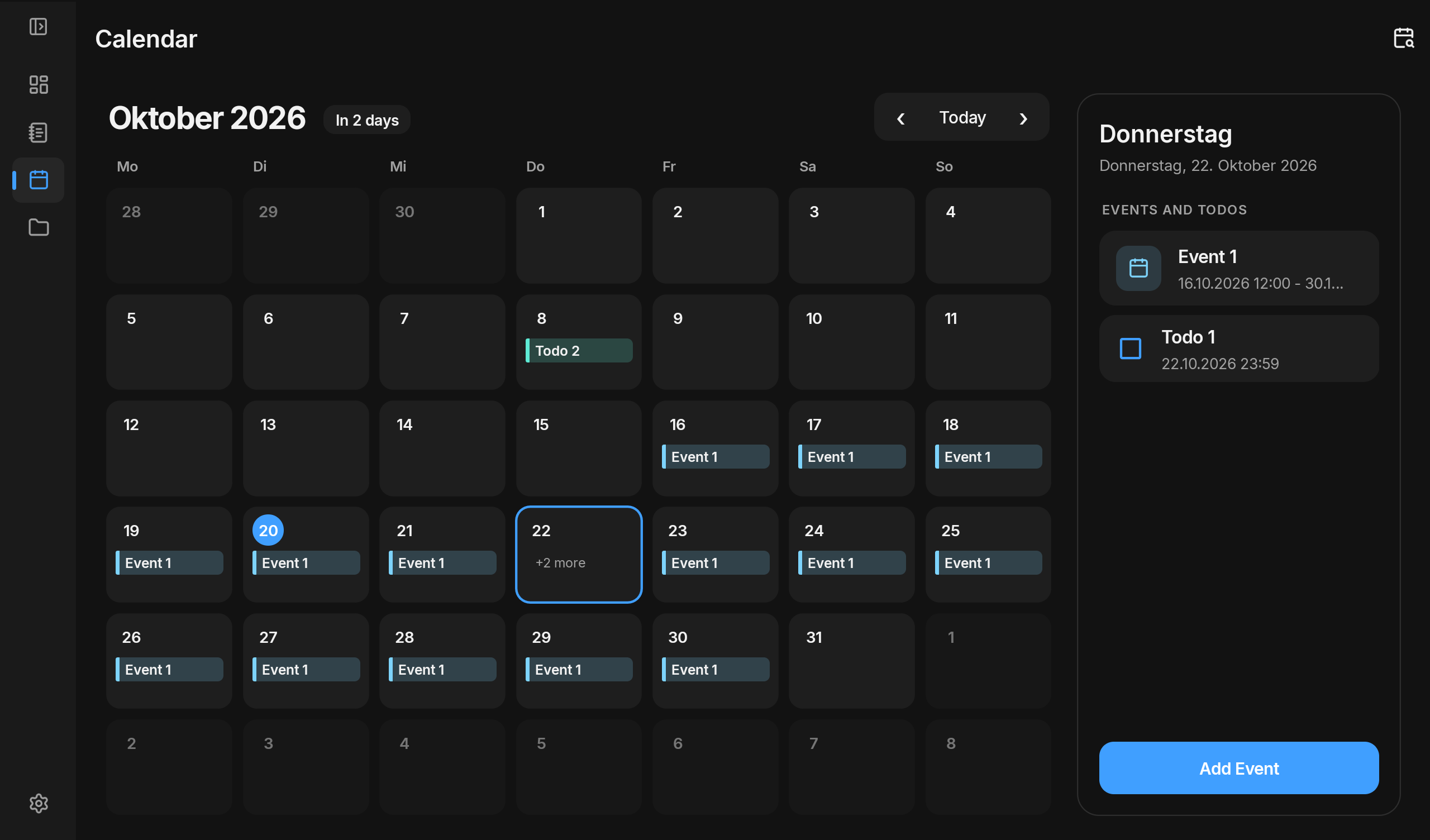The height and width of the screenshot is (840, 1430).
Task: Click the Add Event button
Action: click(x=1239, y=768)
